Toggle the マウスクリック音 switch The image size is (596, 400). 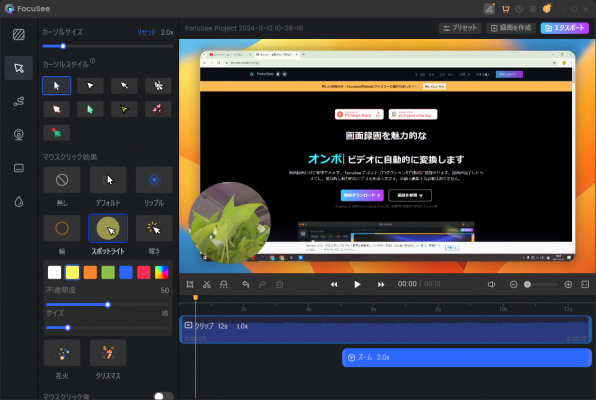tap(163, 396)
